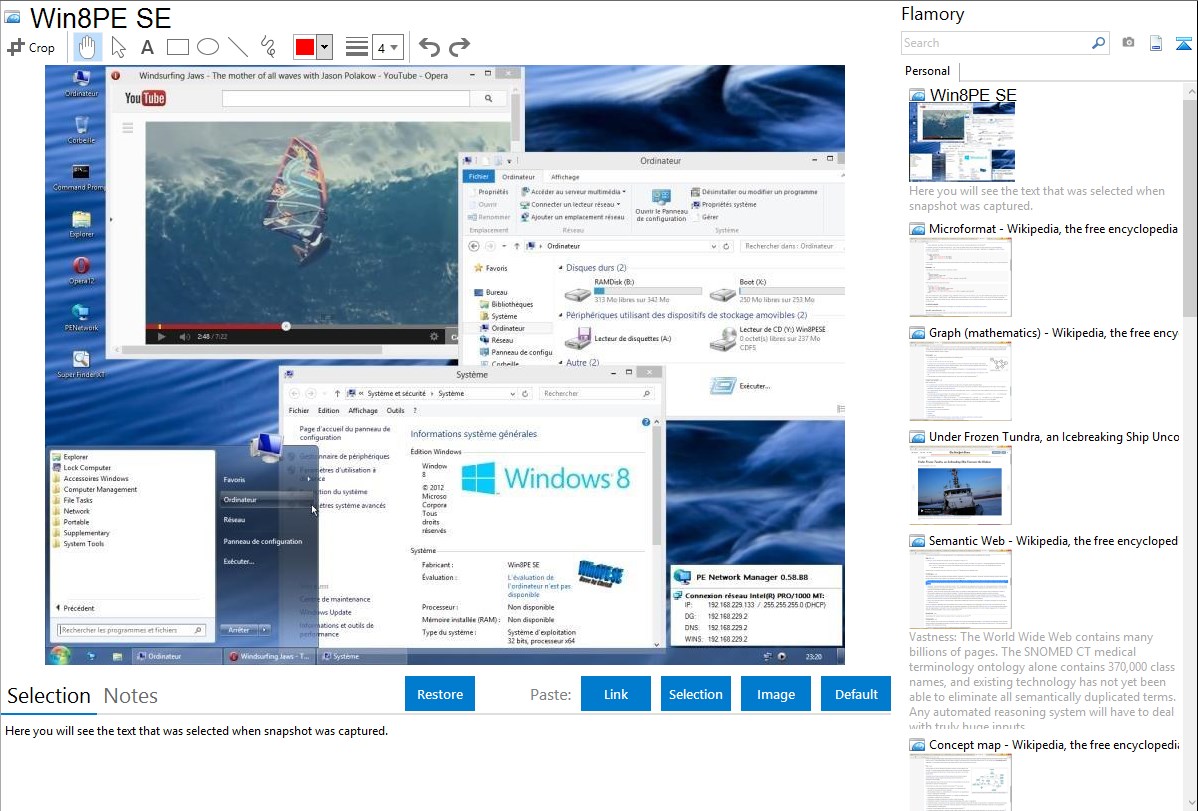
Task: Click the Restore button
Action: [x=440, y=694]
